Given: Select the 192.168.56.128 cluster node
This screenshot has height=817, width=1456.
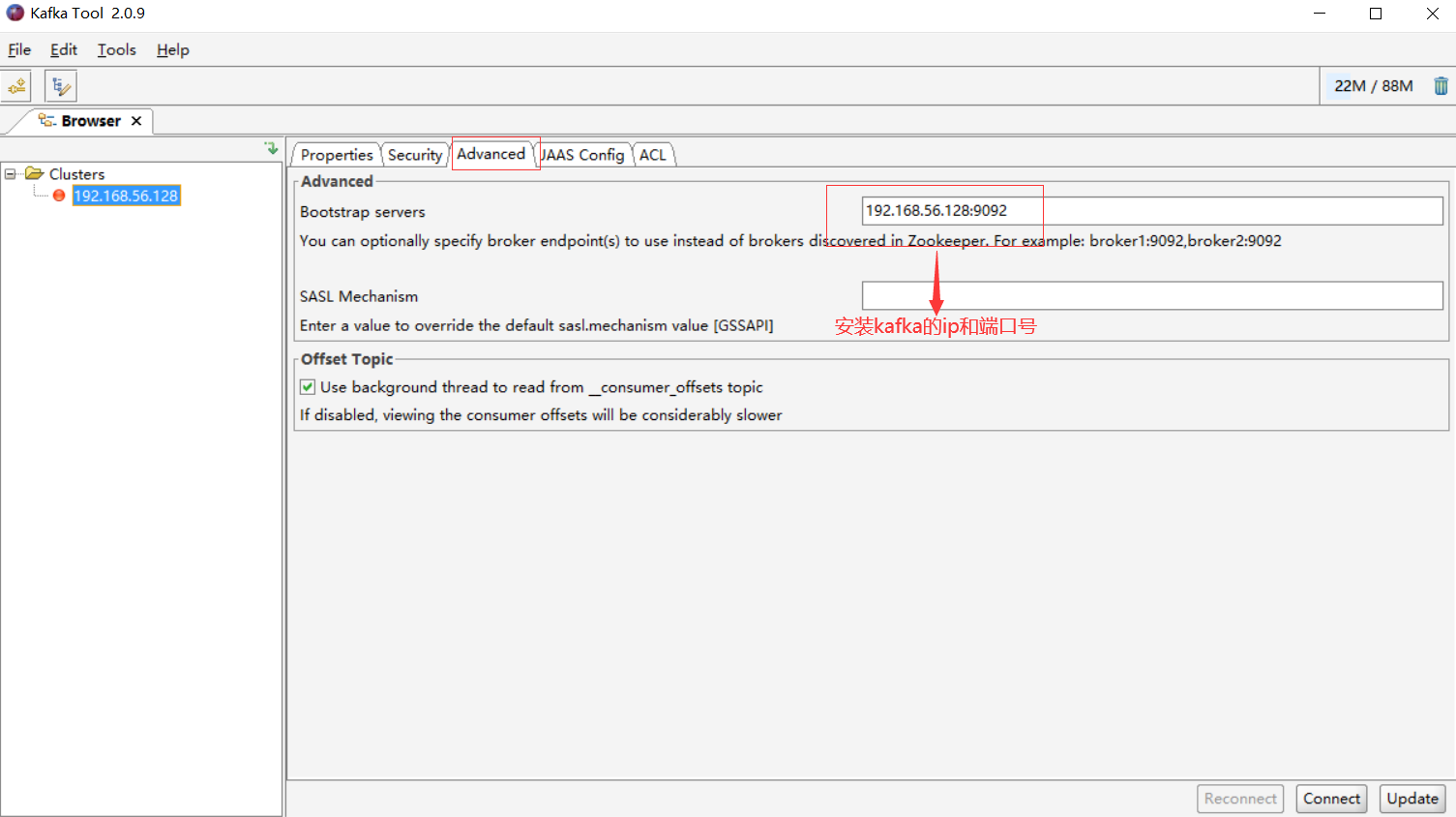Looking at the screenshot, I should (x=126, y=196).
